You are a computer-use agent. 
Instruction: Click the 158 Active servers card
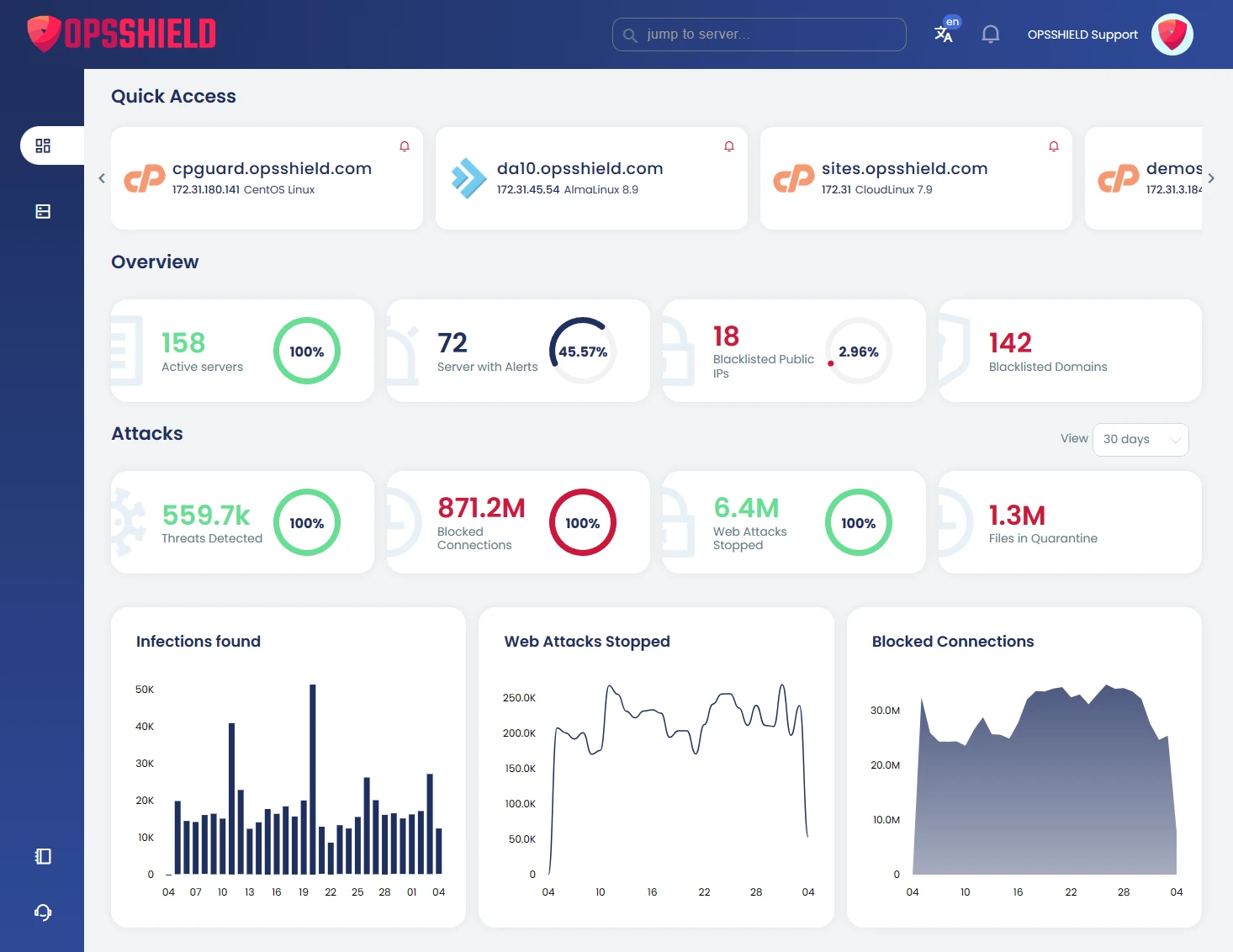click(241, 351)
